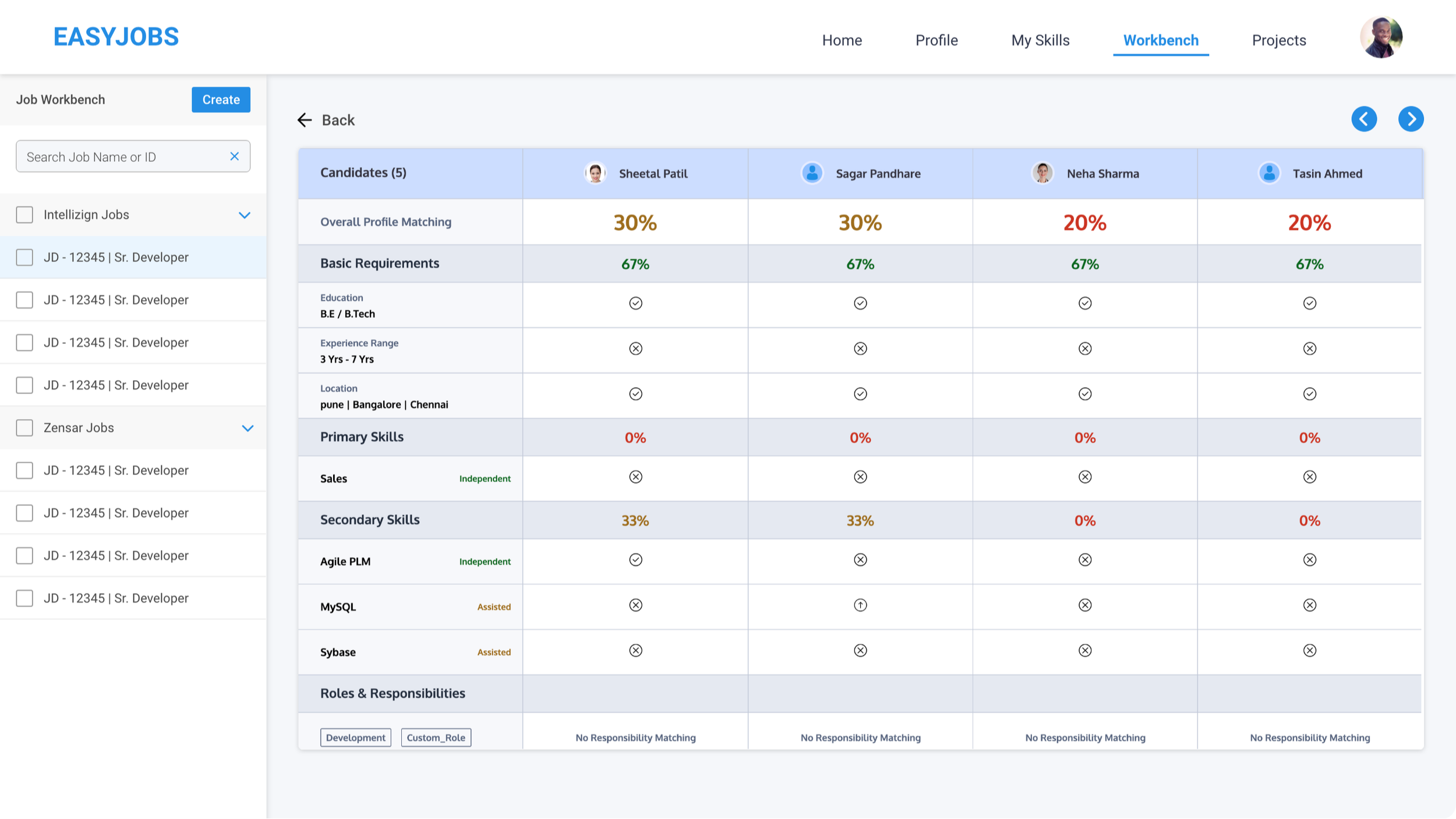Go to previous candidates with left chevron
1456x819 pixels.
(x=1364, y=119)
